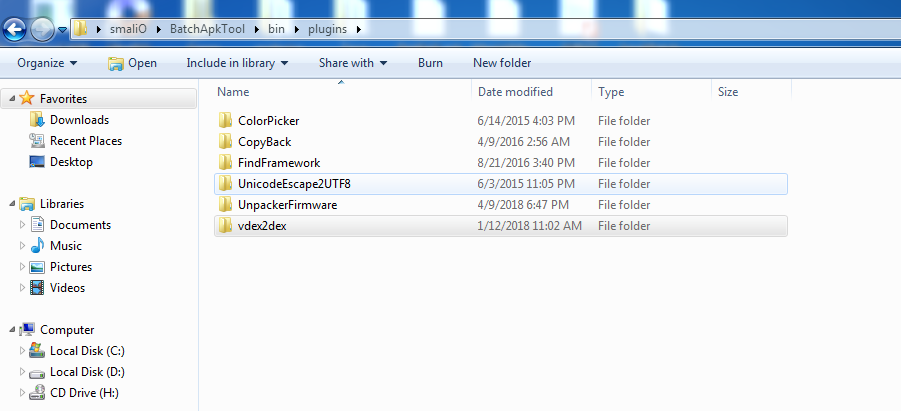Click the Documents library icon
The image size is (901, 411).
pos(37,225)
